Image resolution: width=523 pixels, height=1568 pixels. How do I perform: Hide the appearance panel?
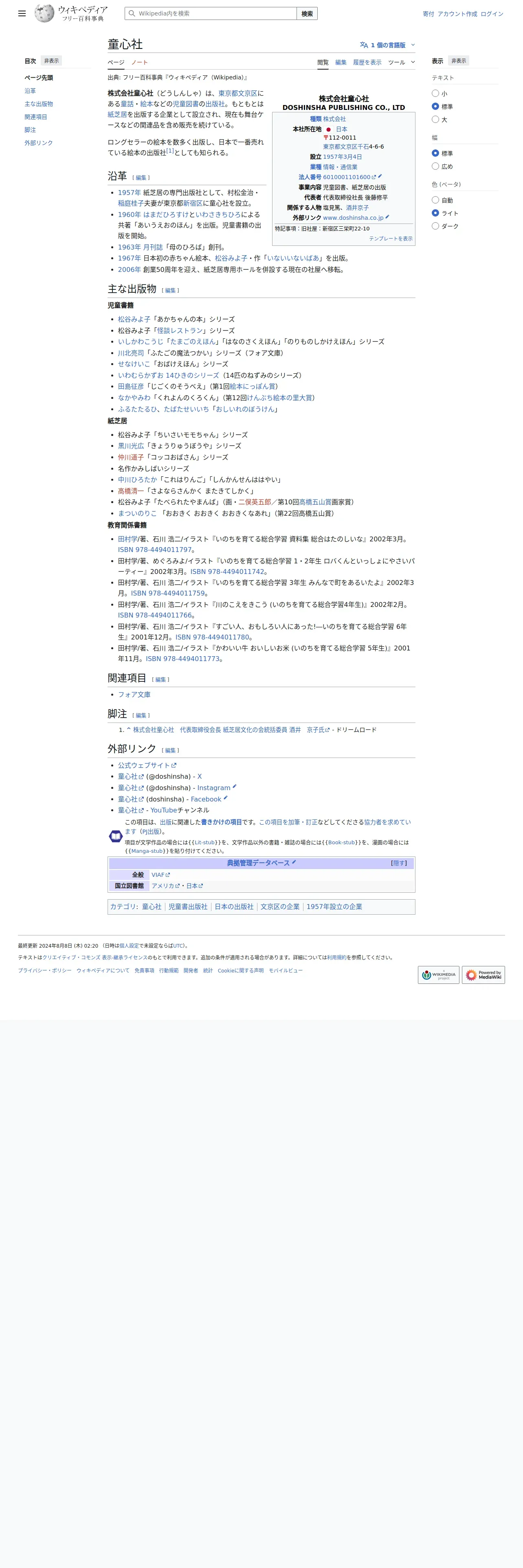(459, 61)
